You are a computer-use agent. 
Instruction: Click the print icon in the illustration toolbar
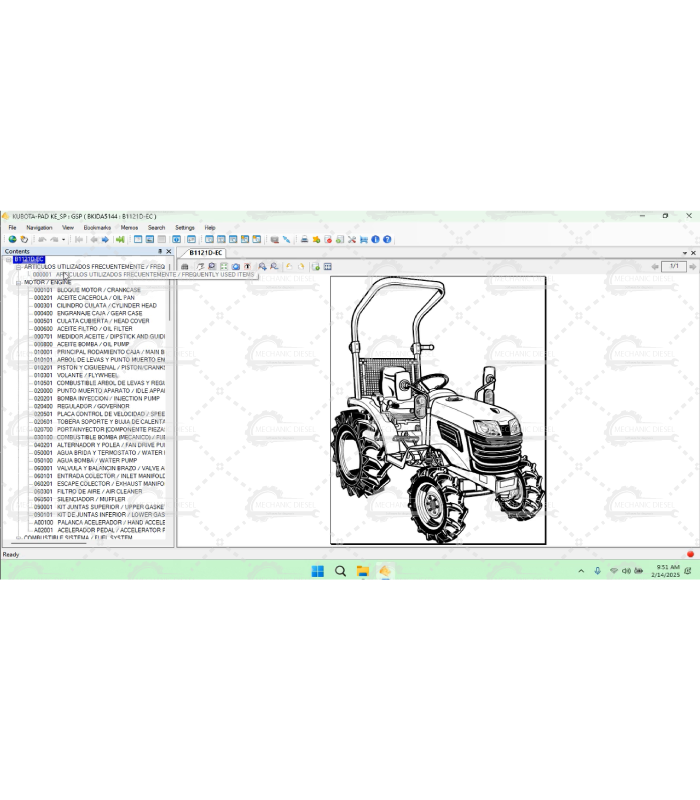tap(185, 267)
